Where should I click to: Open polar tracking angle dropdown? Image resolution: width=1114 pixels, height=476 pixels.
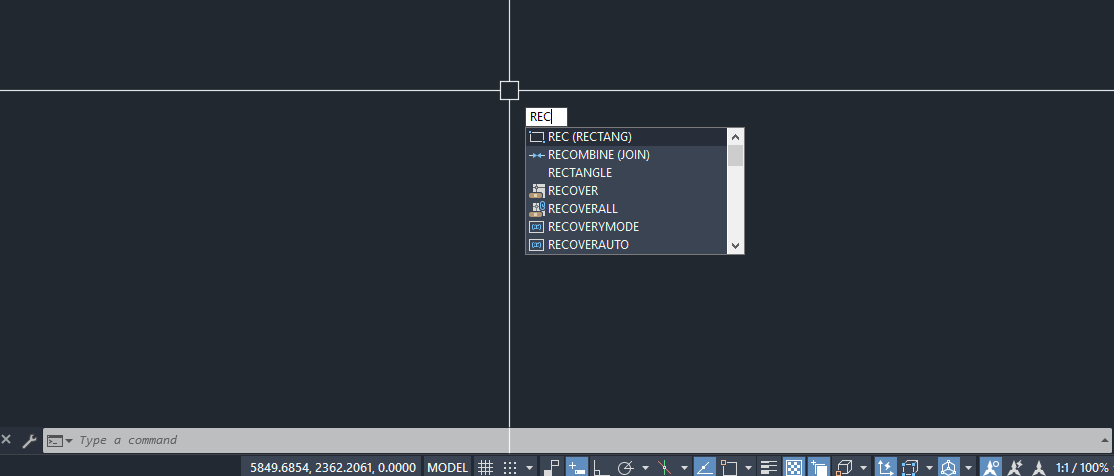[645, 468]
